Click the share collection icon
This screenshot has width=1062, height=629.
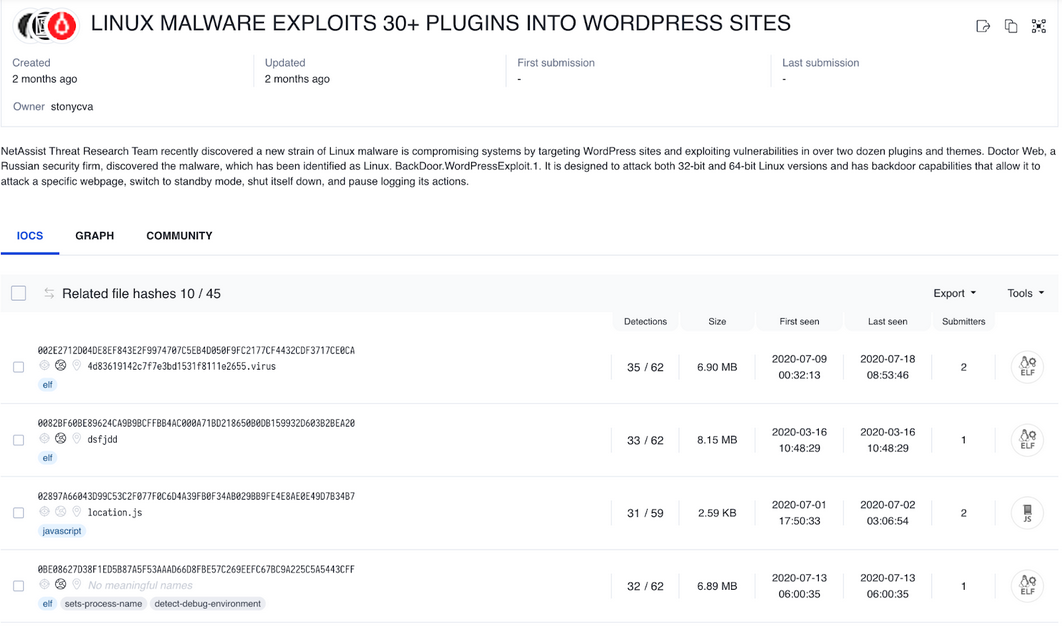click(983, 26)
